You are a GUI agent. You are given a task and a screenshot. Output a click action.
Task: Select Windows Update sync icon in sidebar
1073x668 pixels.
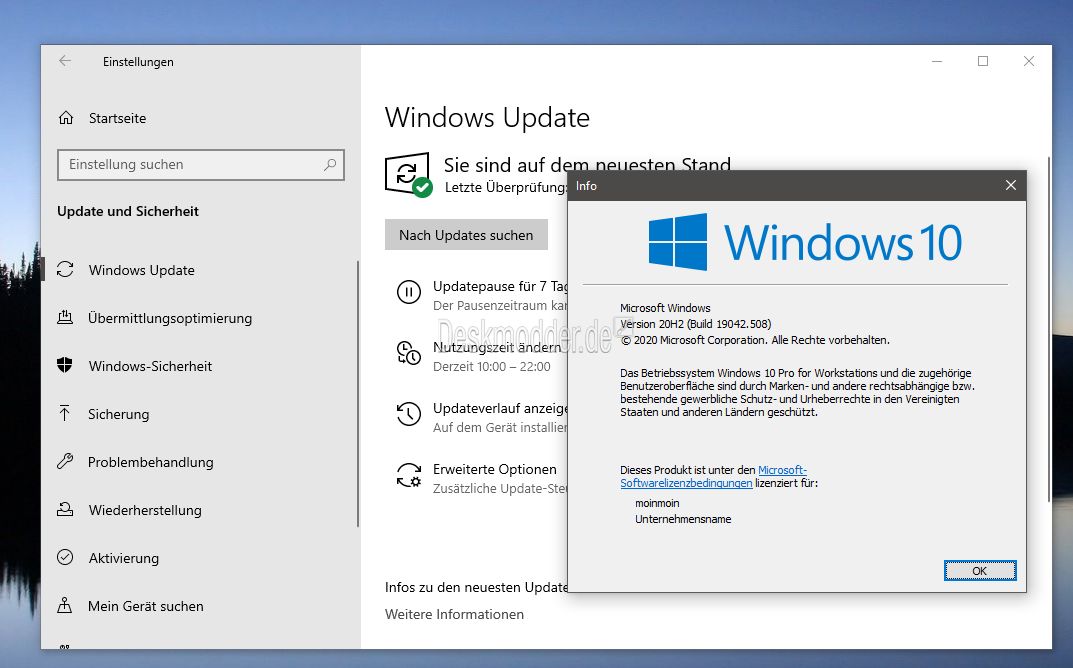65,270
